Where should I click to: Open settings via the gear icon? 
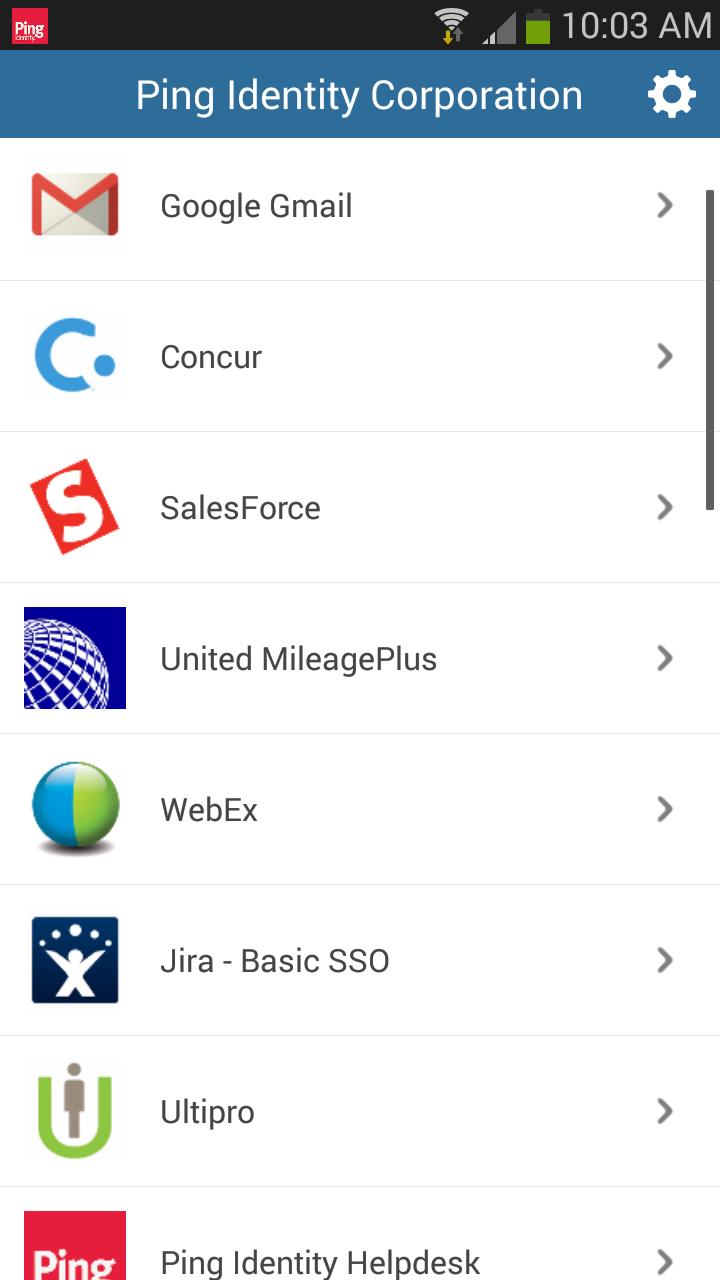click(x=671, y=95)
